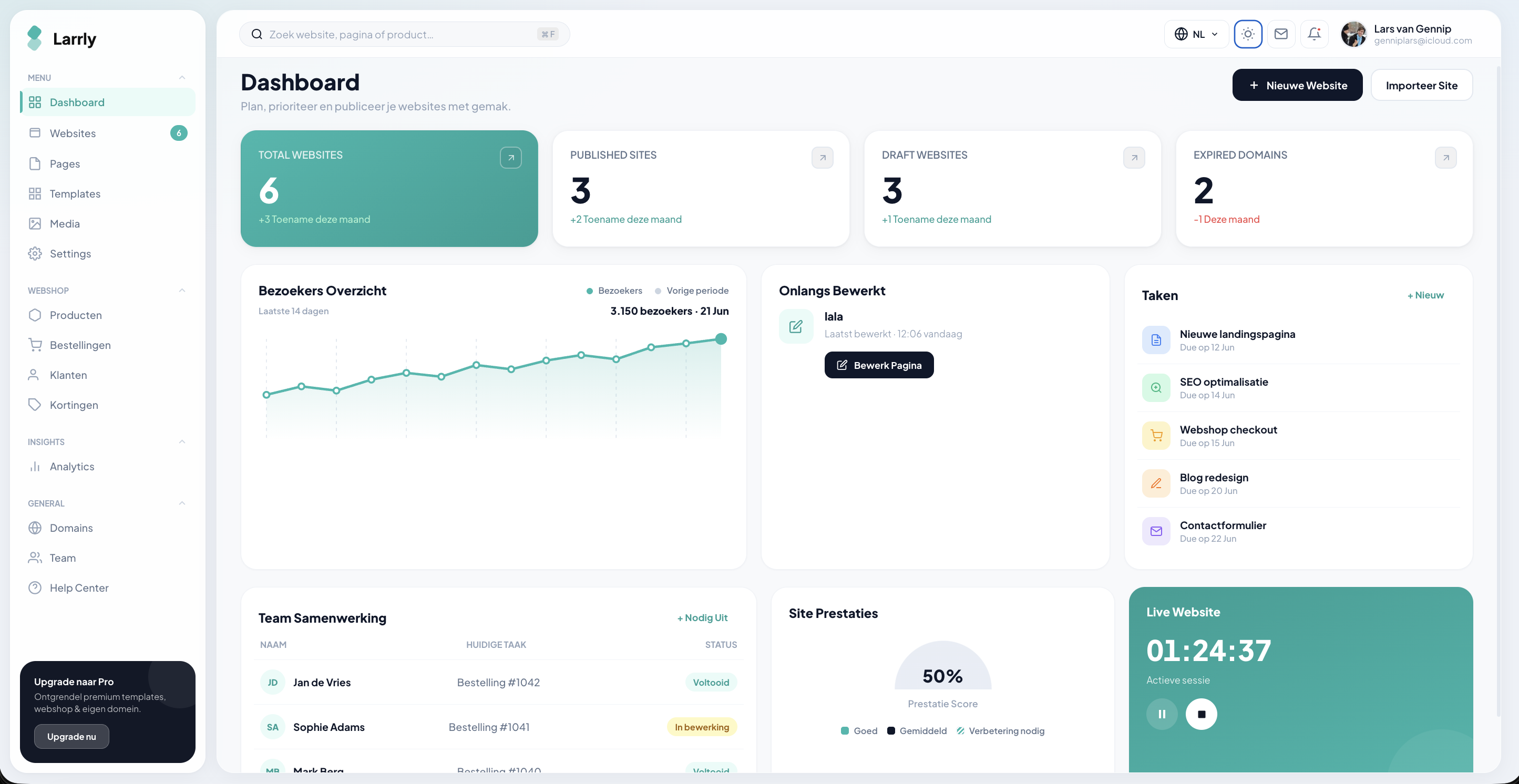The image size is (1519, 784).
Task: Click the Nieuwe landingspagina document icon
Action: click(x=1156, y=340)
